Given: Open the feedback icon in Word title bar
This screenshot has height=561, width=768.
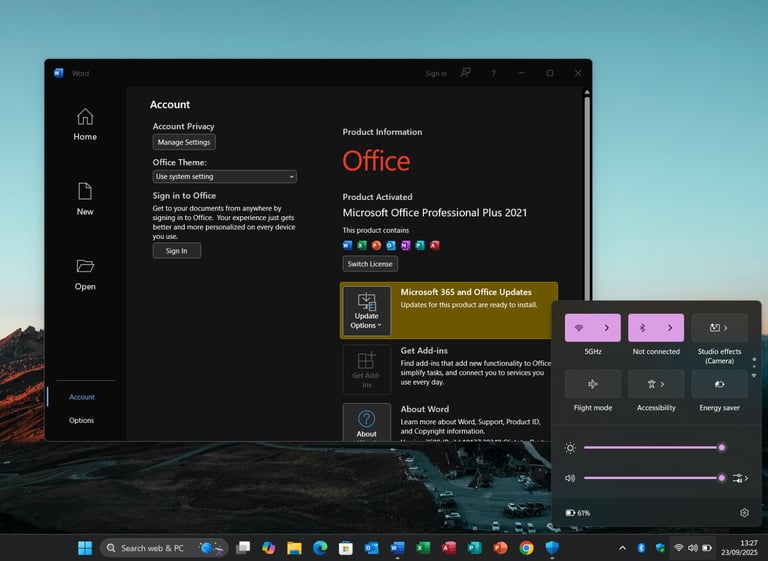Looking at the screenshot, I should [465, 73].
